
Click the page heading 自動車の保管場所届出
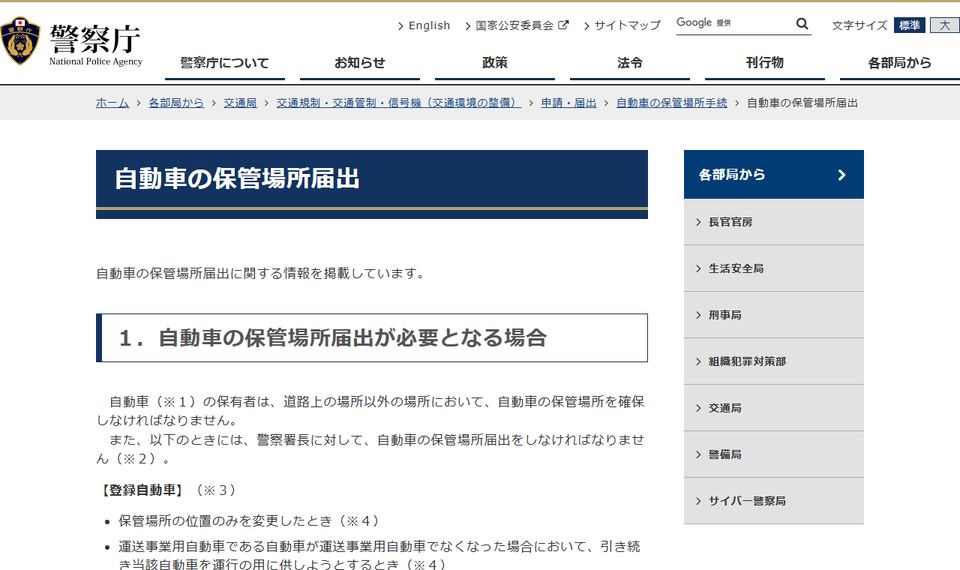click(x=237, y=179)
